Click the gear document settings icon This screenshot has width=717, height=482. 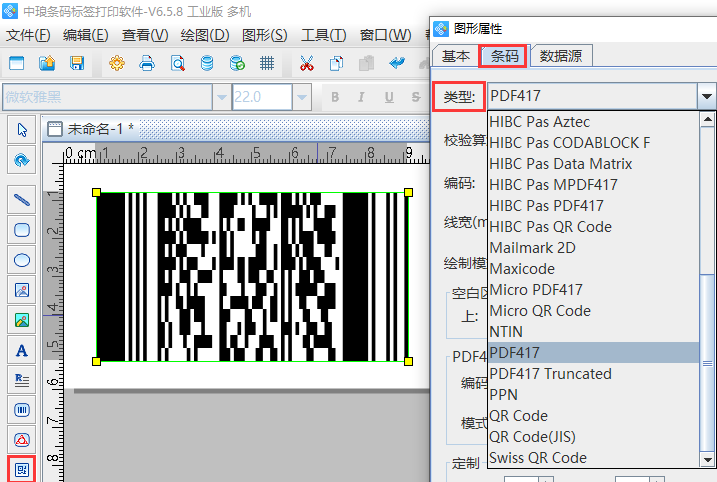pos(117,64)
